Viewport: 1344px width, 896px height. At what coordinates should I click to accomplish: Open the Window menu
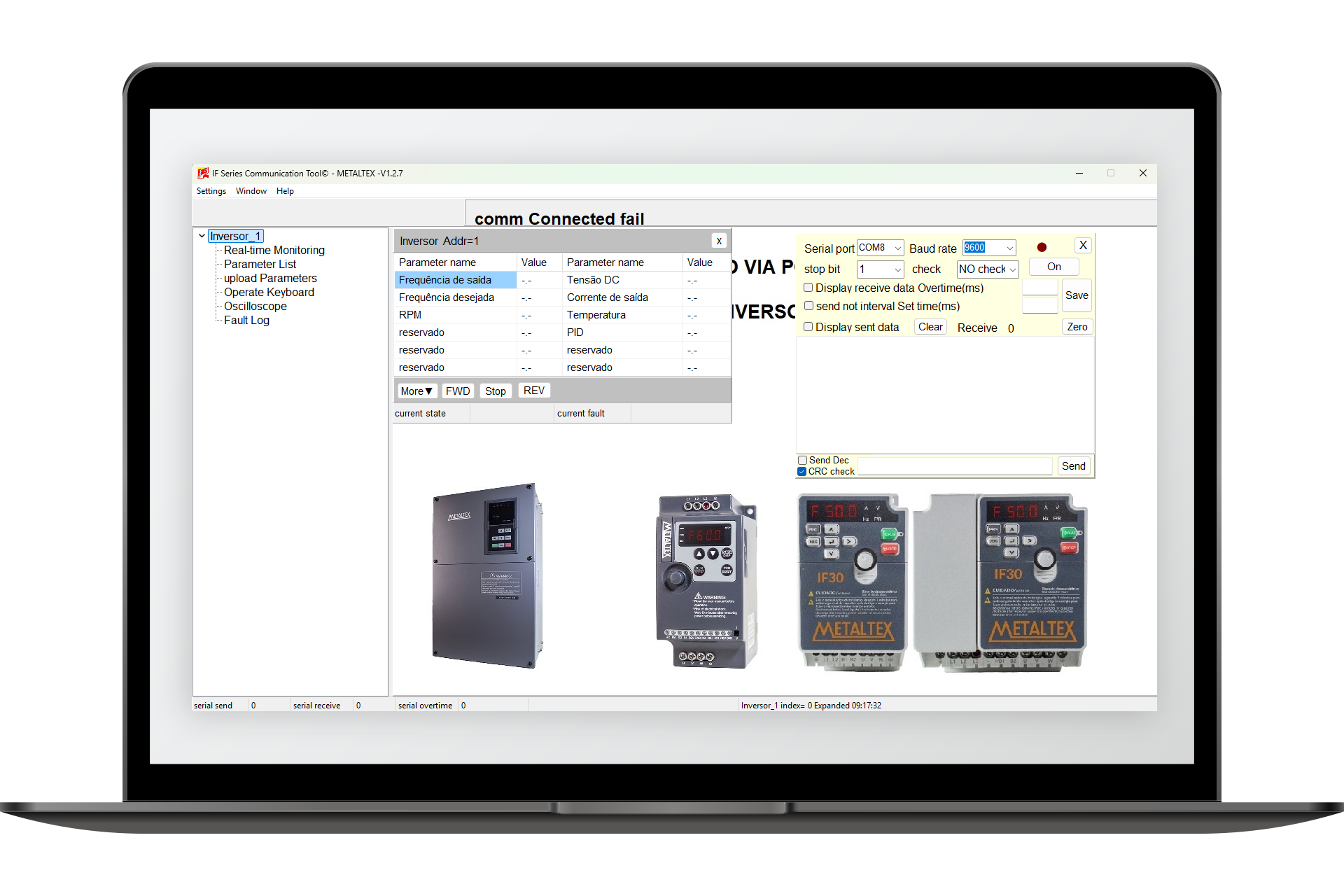[x=251, y=191]
